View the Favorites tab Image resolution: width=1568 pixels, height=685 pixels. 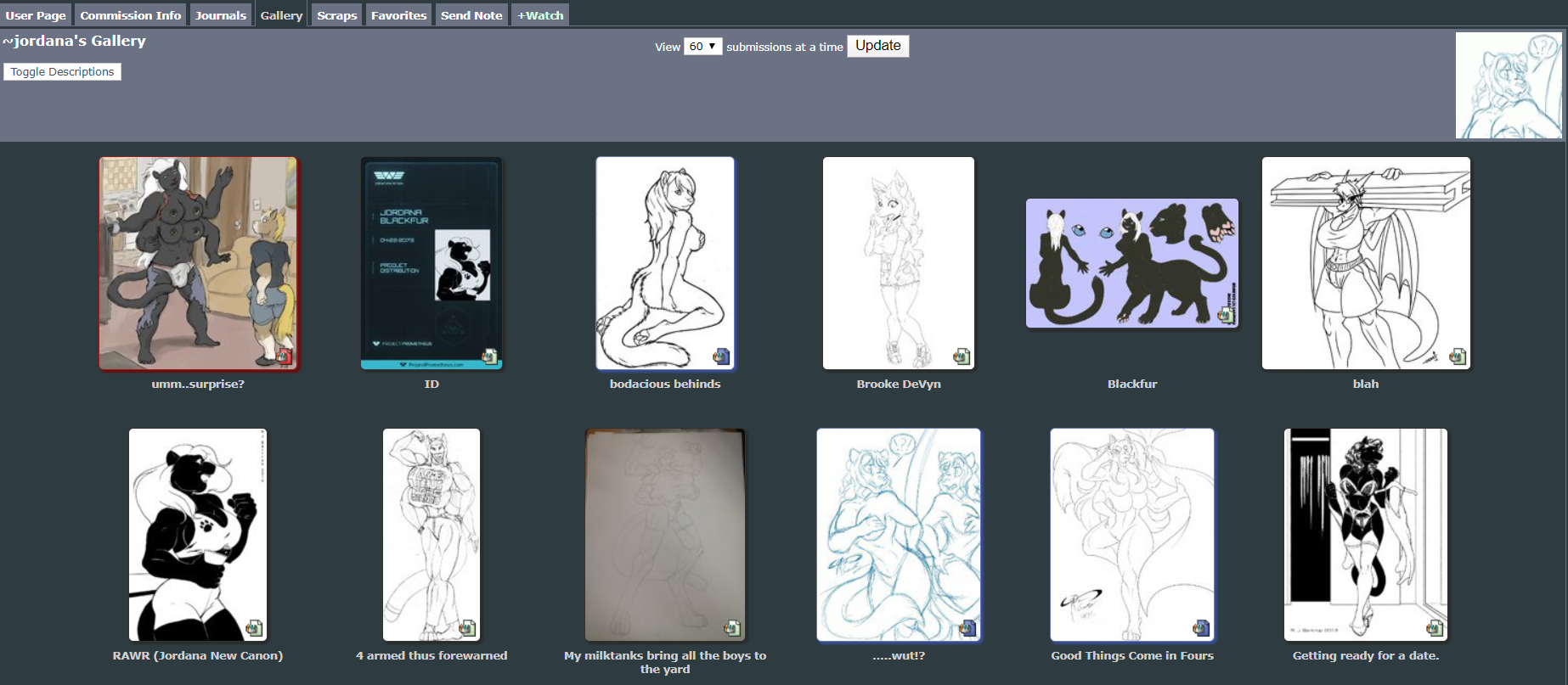[399, 15]
